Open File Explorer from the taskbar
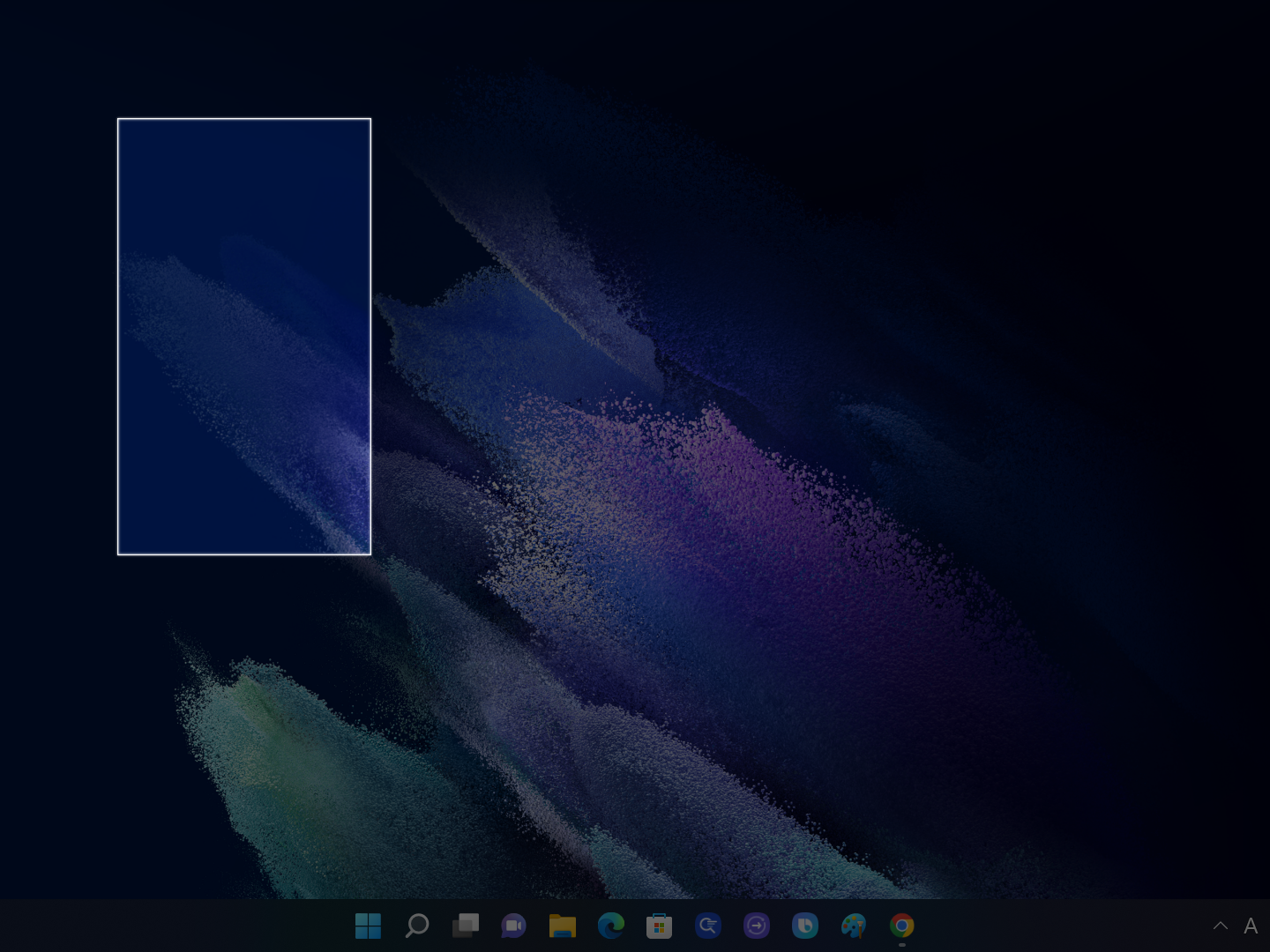 click(562, 926)
